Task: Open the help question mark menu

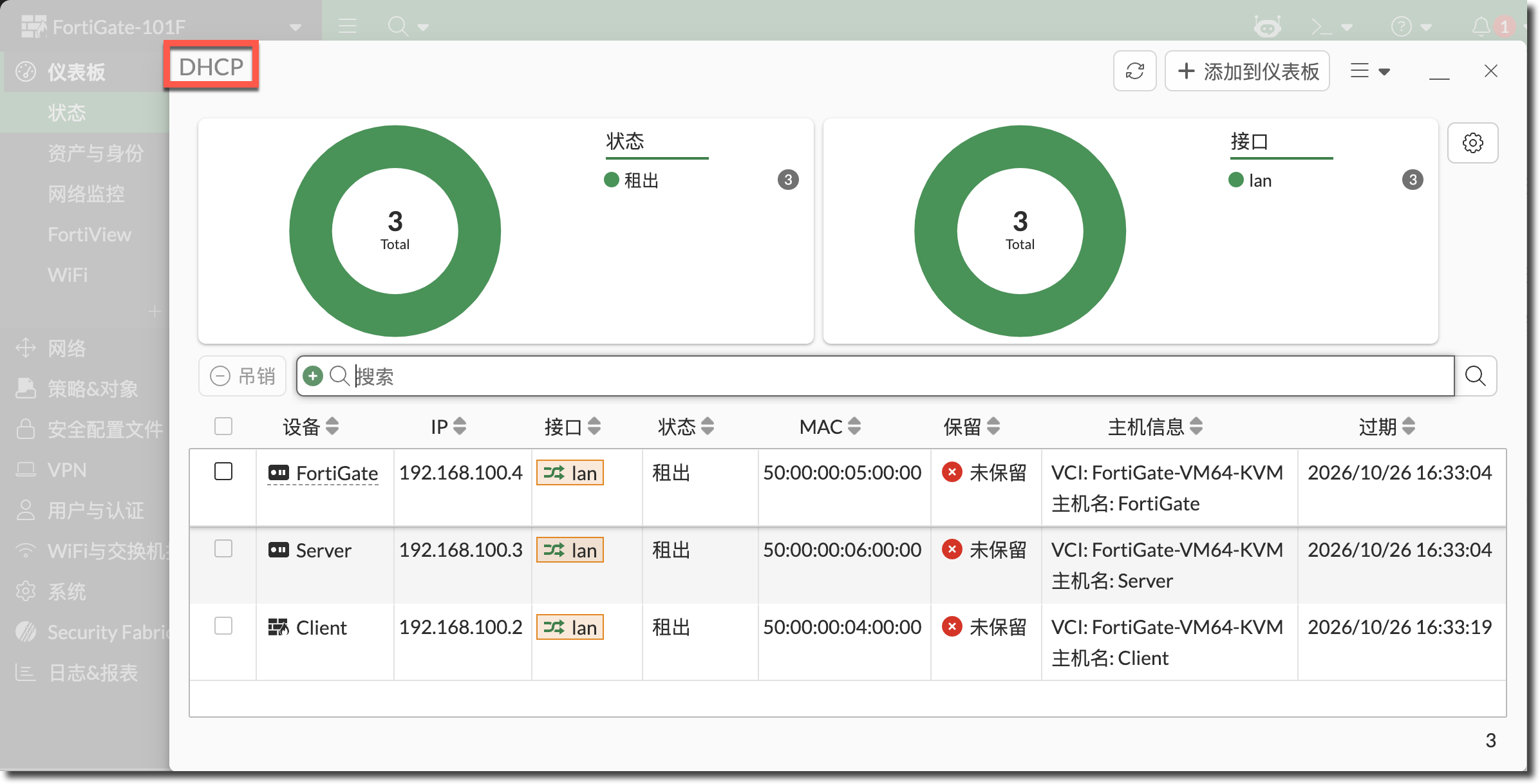Action: tap(1401, 27)
